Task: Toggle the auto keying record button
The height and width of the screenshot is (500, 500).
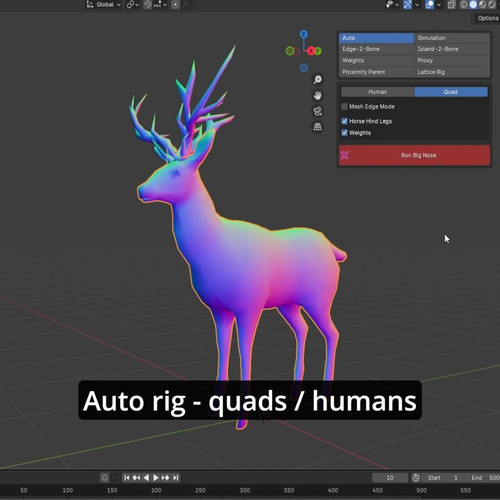Action: tap(104, 478)
